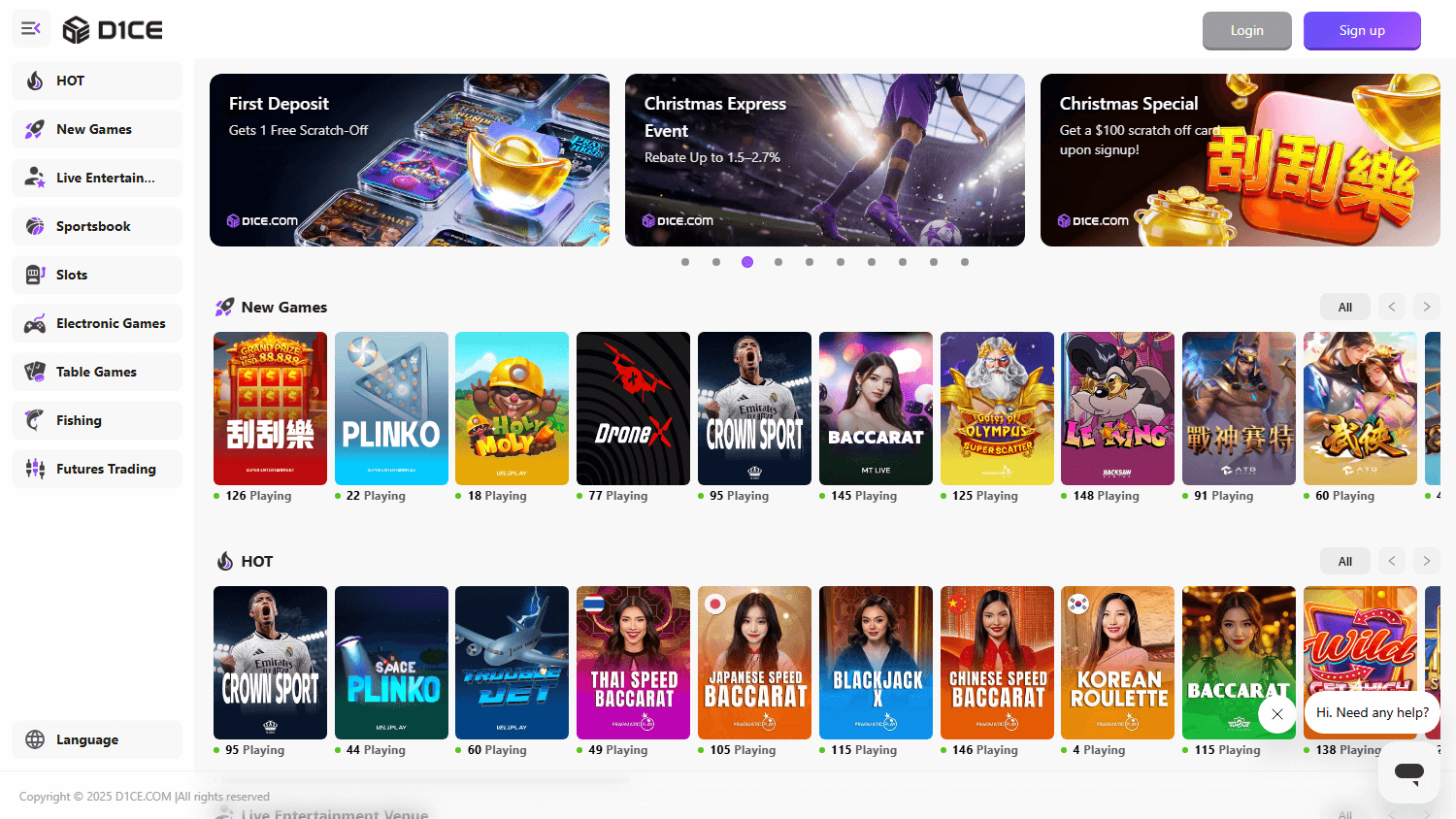1456x819 pixels.
Task: Select the first carousel pagination dot
Action: tap(684, 262)
